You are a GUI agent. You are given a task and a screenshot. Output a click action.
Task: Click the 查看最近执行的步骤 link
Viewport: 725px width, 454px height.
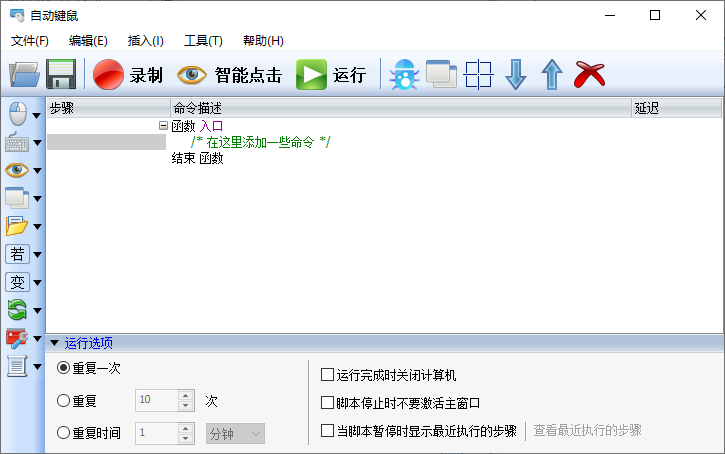click(587, 430)
